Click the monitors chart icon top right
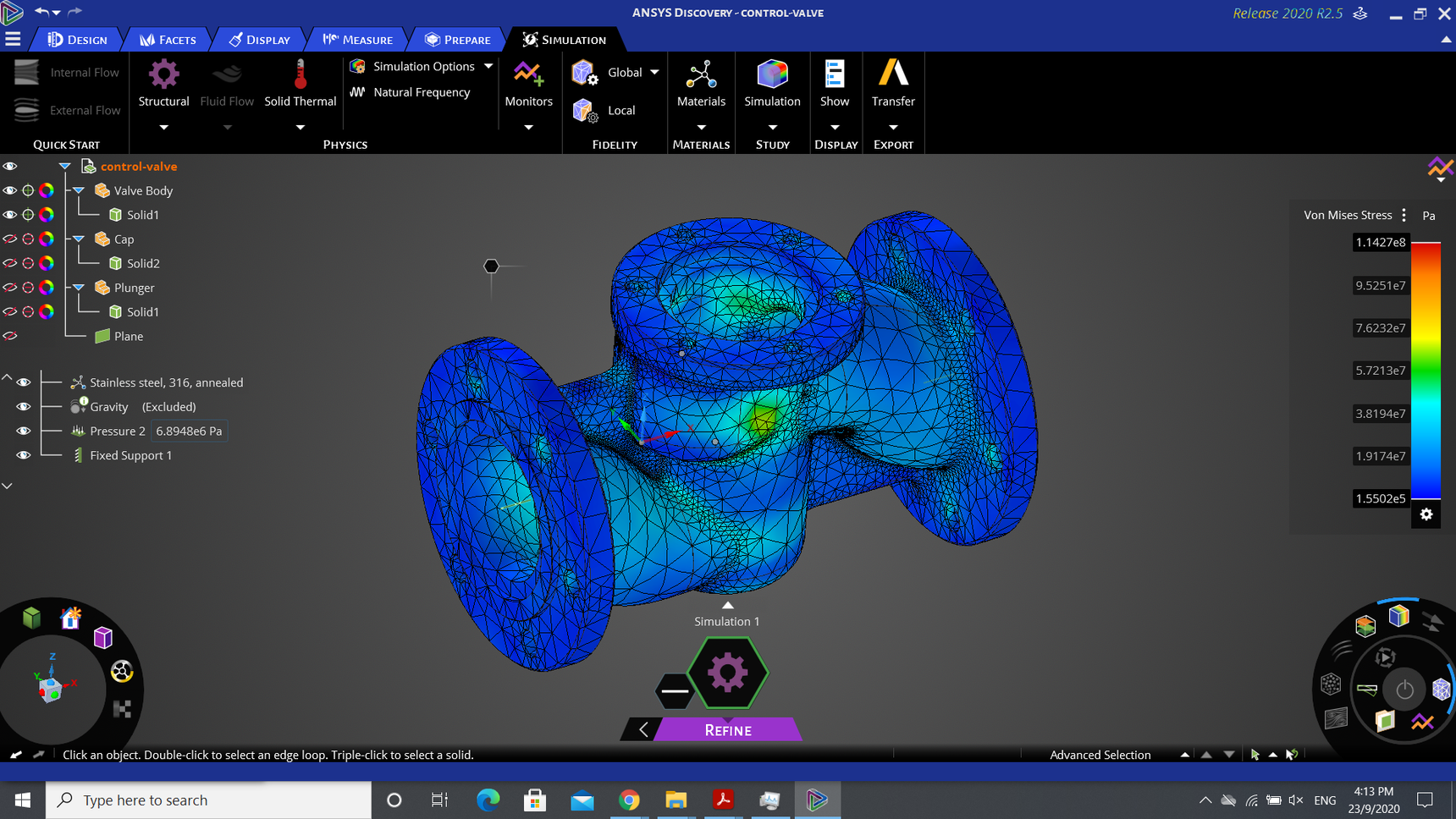This screenshot has height=819, width=1456. point(1440,168)
